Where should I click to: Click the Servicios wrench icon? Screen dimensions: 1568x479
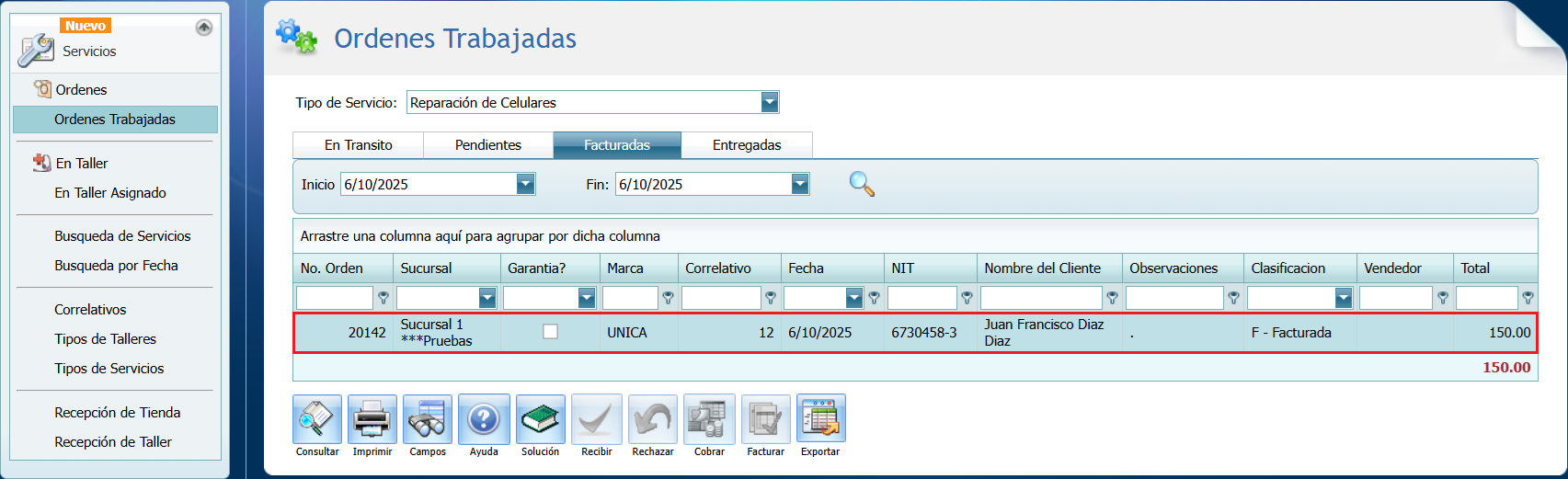click(36, 50)
